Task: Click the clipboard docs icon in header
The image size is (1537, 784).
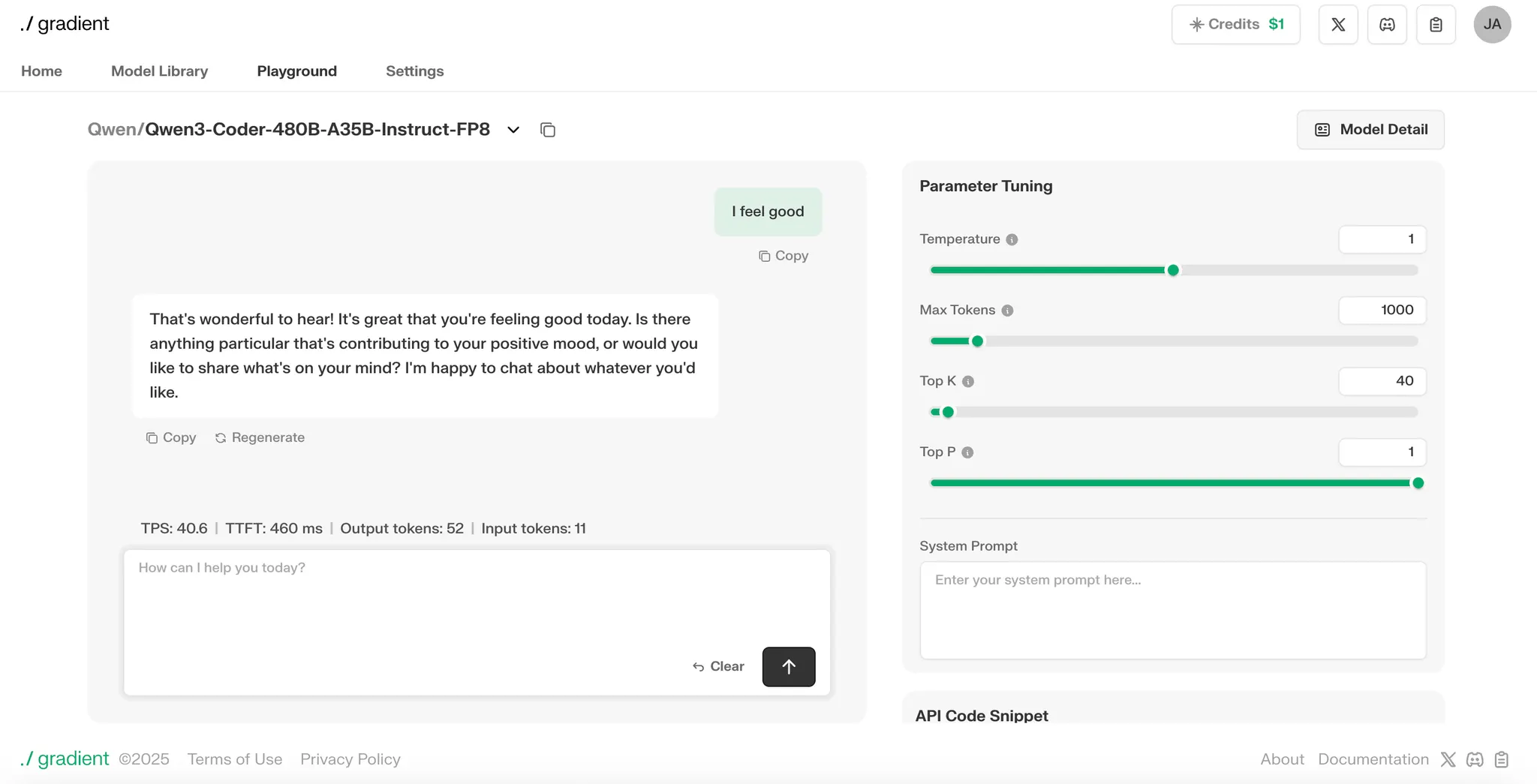Action: (1436, 25)
